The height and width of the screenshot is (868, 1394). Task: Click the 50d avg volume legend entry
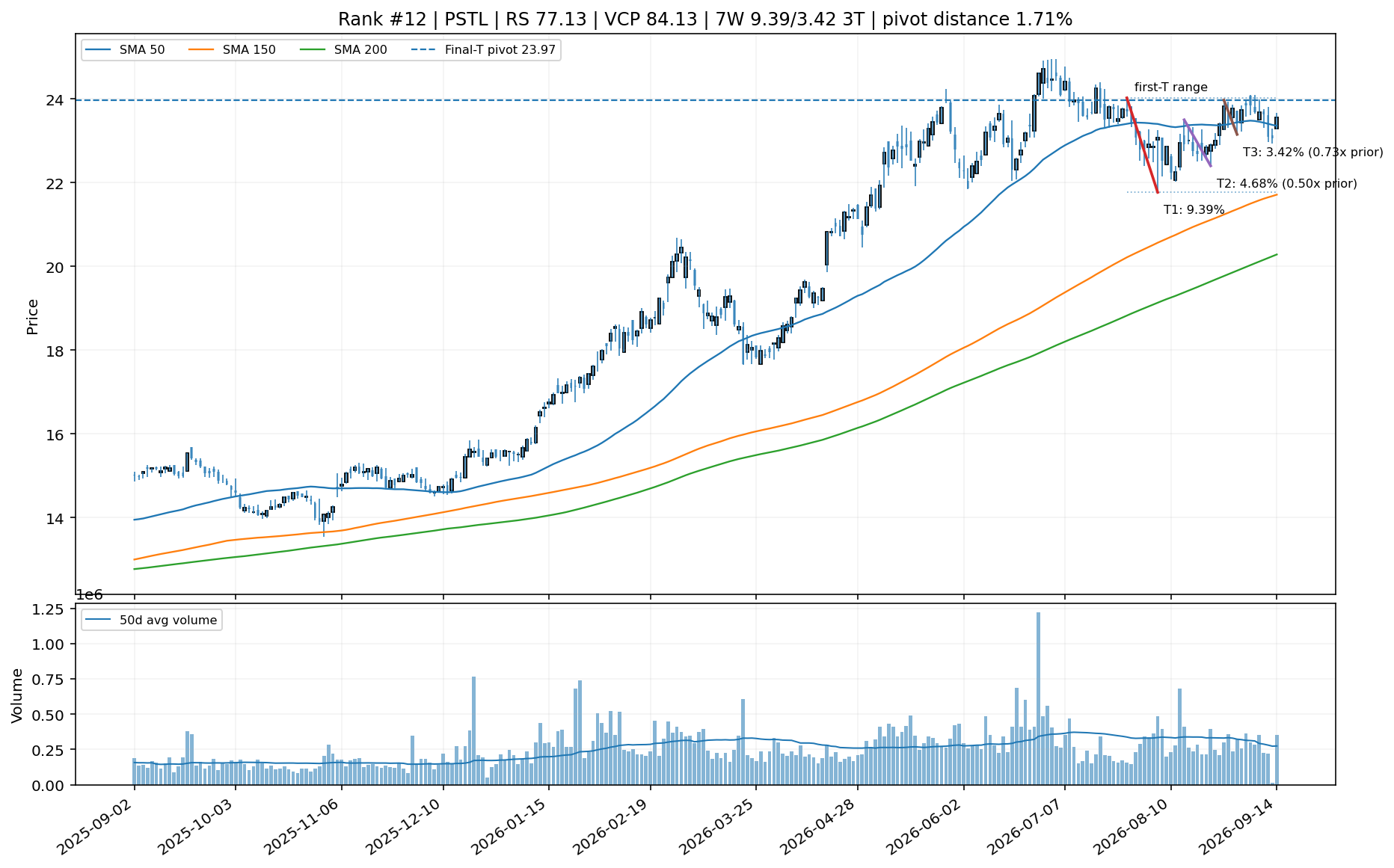(x=152, y=620)
